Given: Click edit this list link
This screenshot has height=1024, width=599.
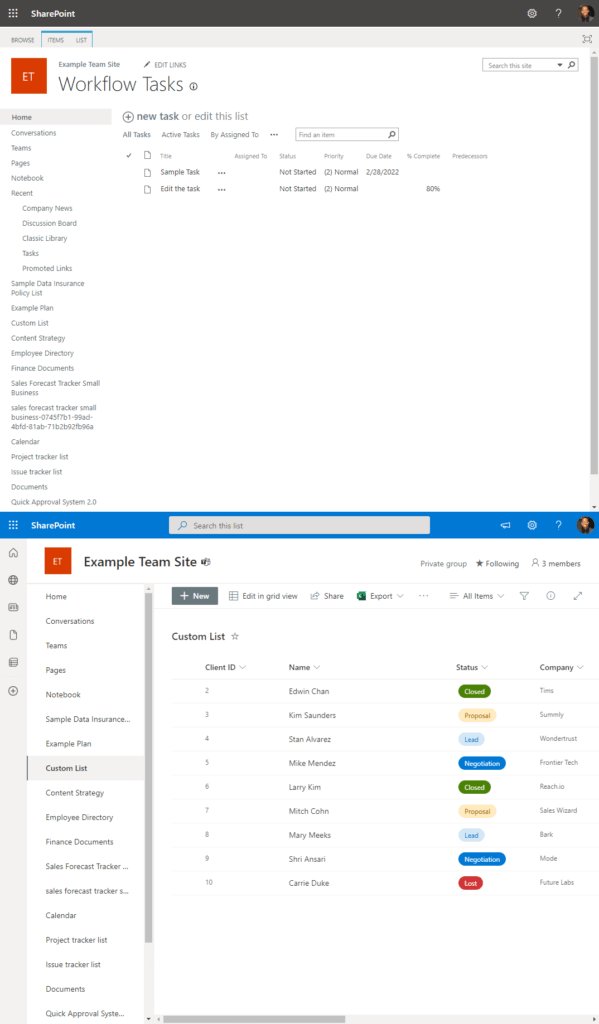Looking at the screenshot, I should pyautogui.click(x=222, y=116).
